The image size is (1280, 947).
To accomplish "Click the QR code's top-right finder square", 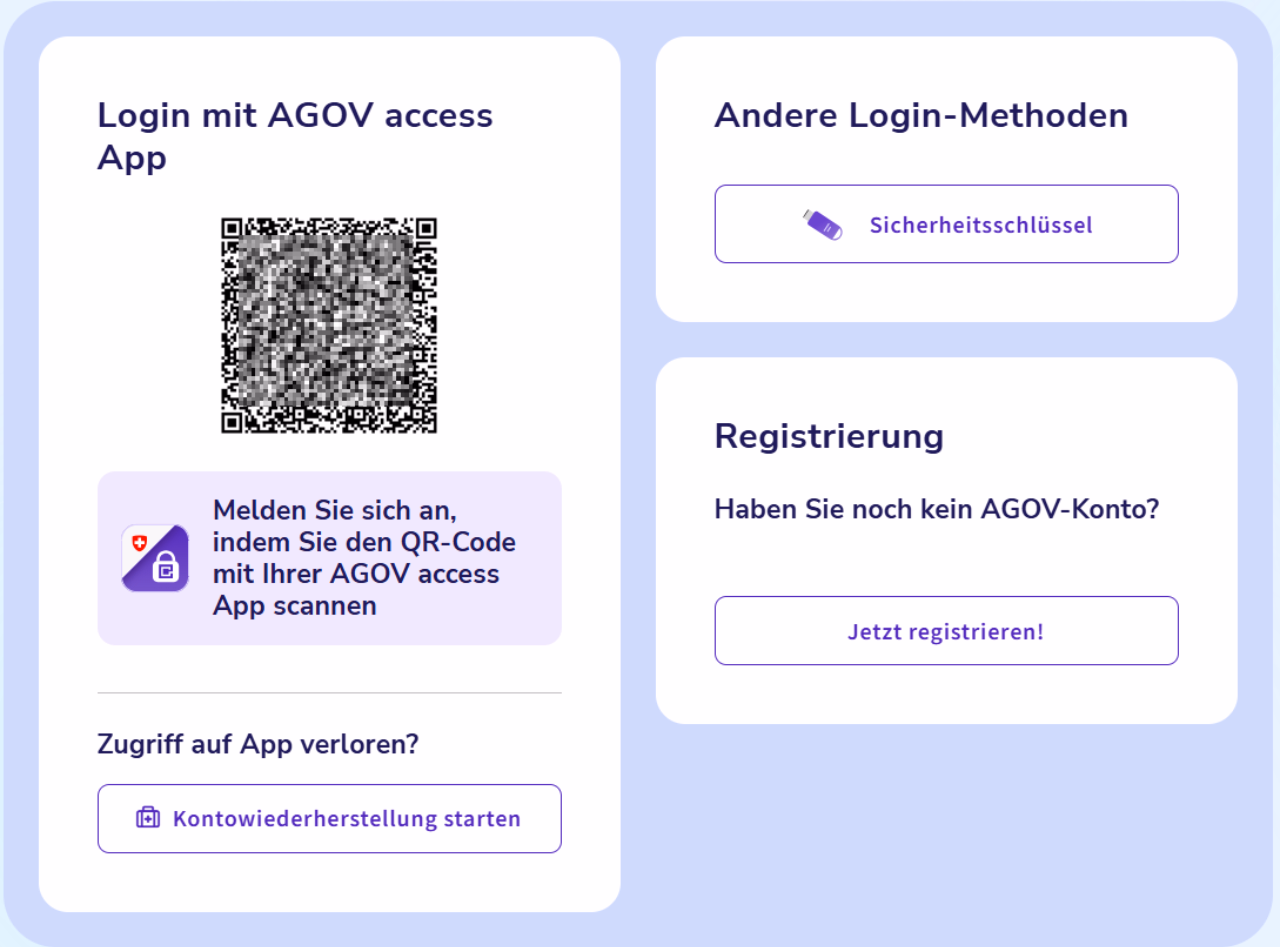I will tap(426, 228).
